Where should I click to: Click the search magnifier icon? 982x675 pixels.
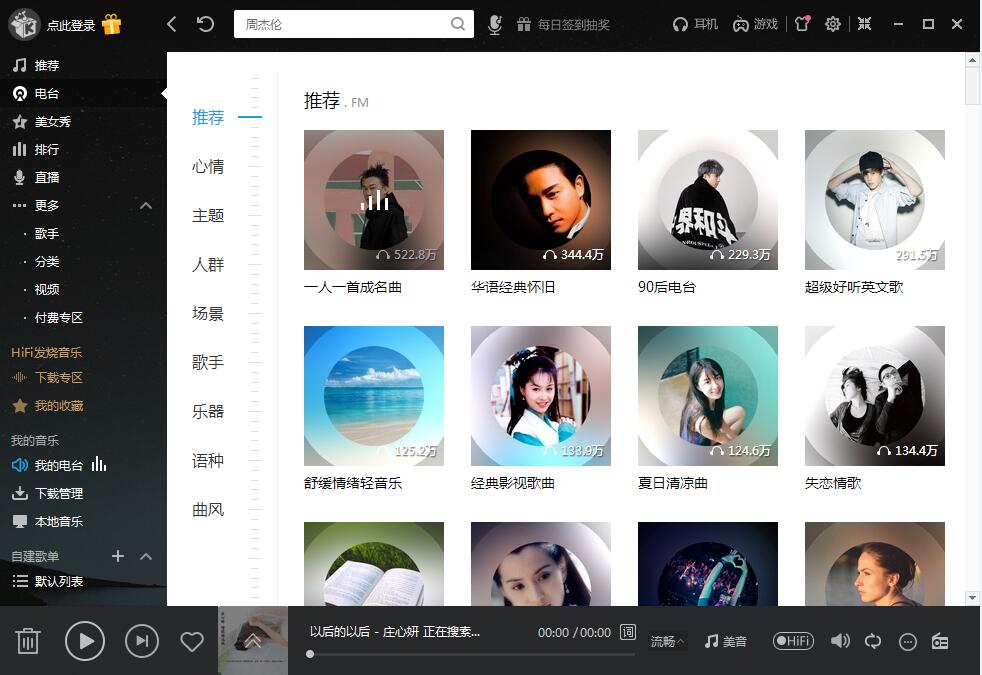tap(458, 24)
